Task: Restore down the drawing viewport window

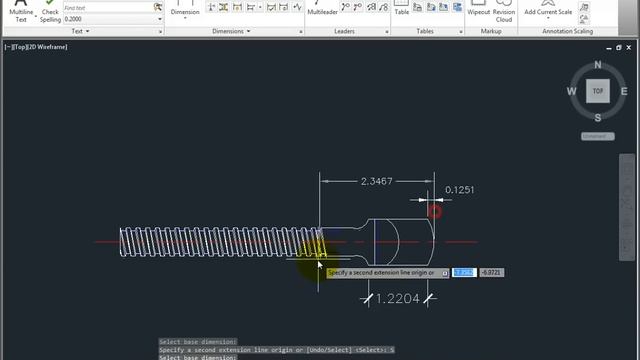Action: pyautogui.click(x=618, y=48)
